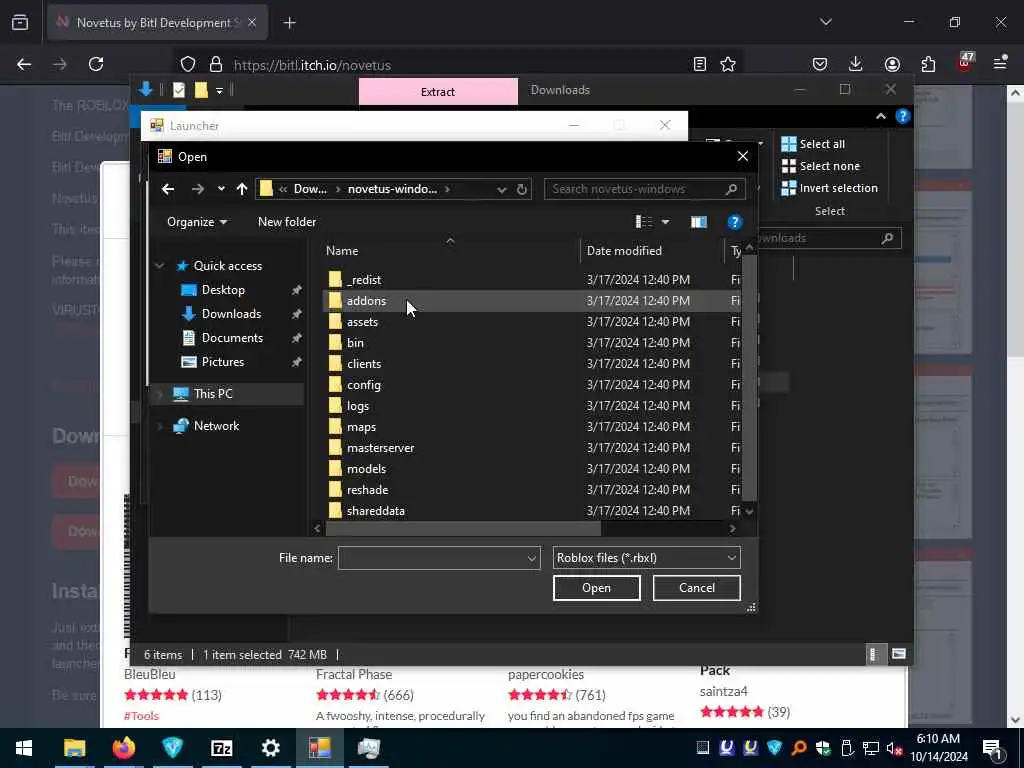The width and height of the screenshot is (1024, 768).
Task: Sort by the Name column header
Action: [342, 251]
